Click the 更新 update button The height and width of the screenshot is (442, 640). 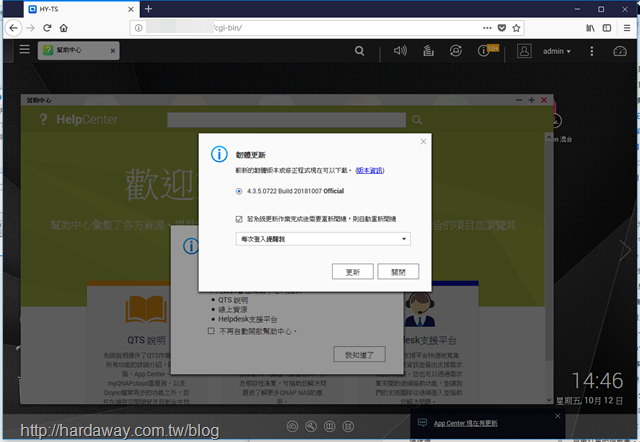coord(353,272)
